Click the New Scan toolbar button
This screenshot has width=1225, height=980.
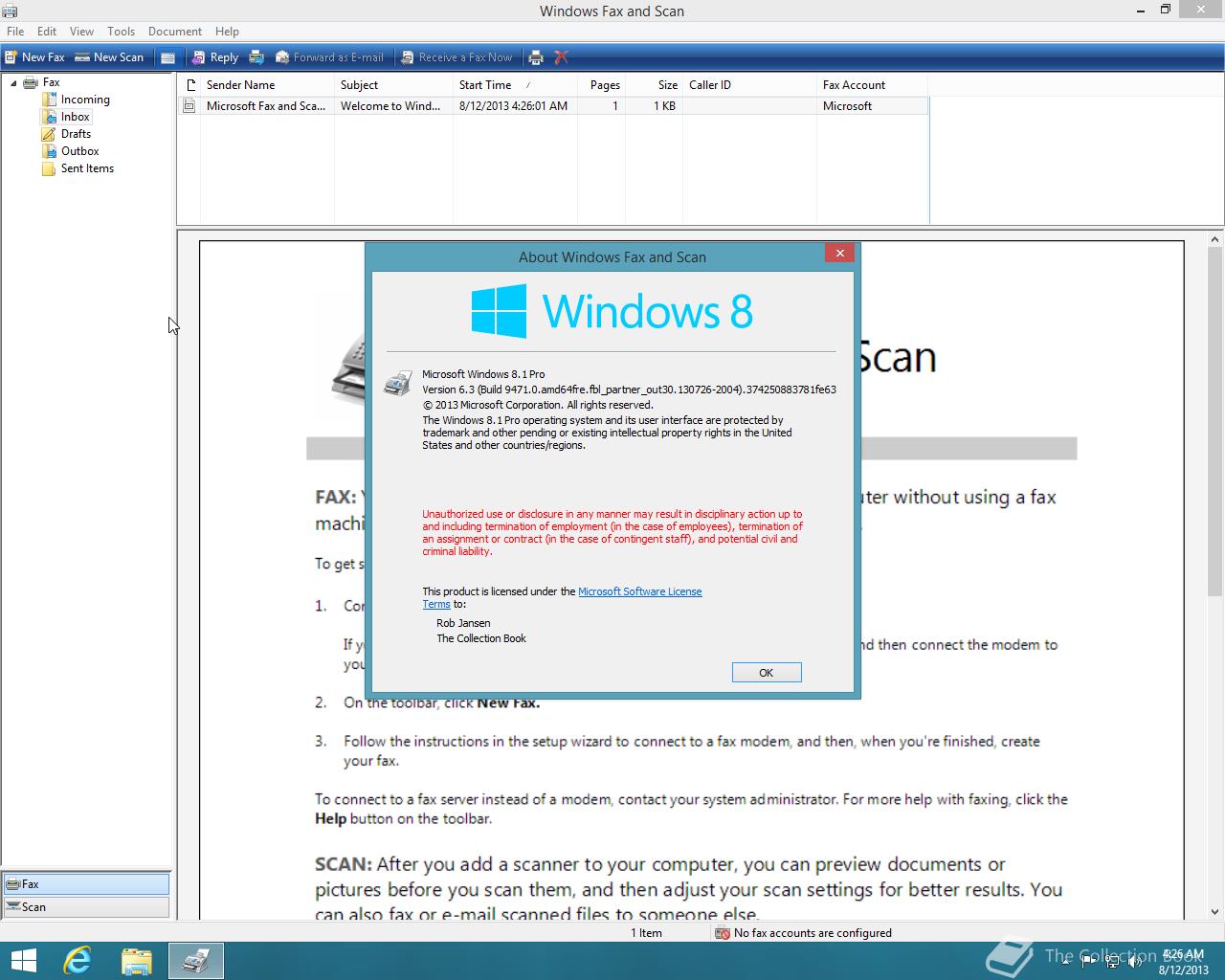109,57
